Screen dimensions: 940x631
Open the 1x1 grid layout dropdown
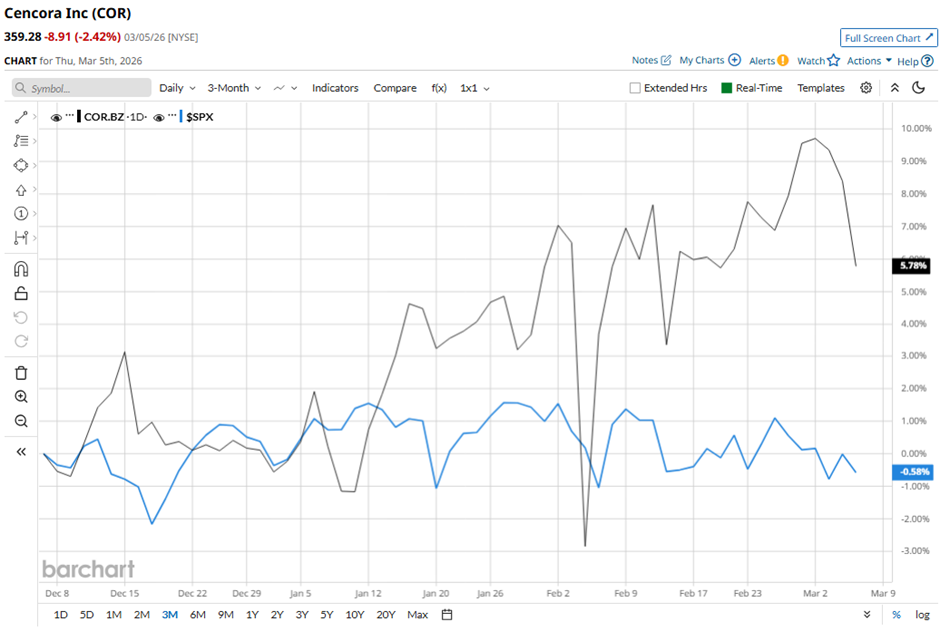tap(475, 88)
